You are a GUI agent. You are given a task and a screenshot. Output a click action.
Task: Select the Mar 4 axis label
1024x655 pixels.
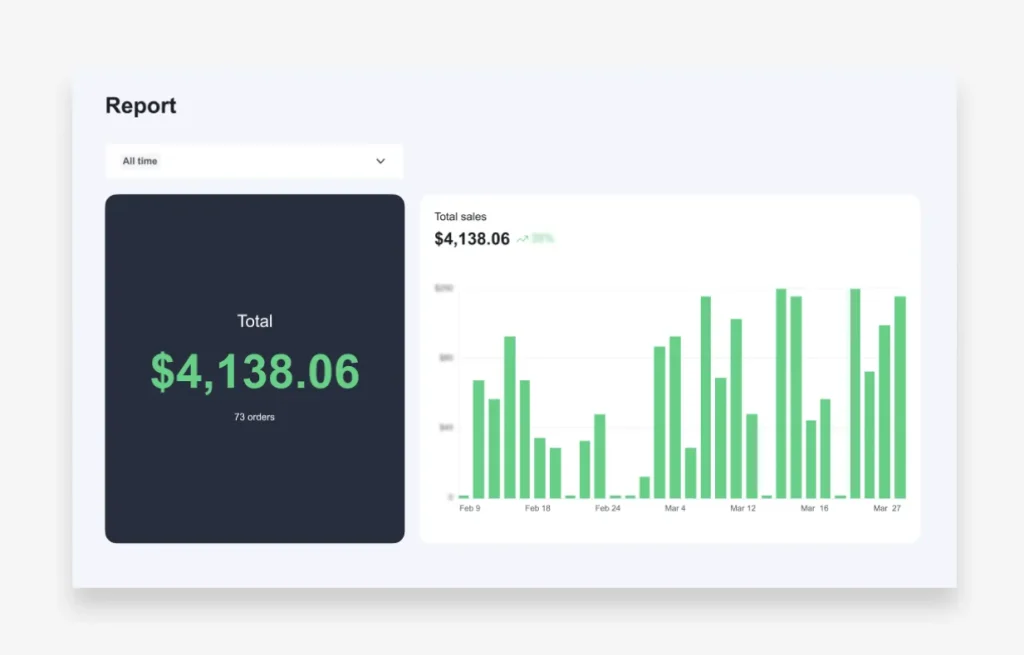coord(675,508)
